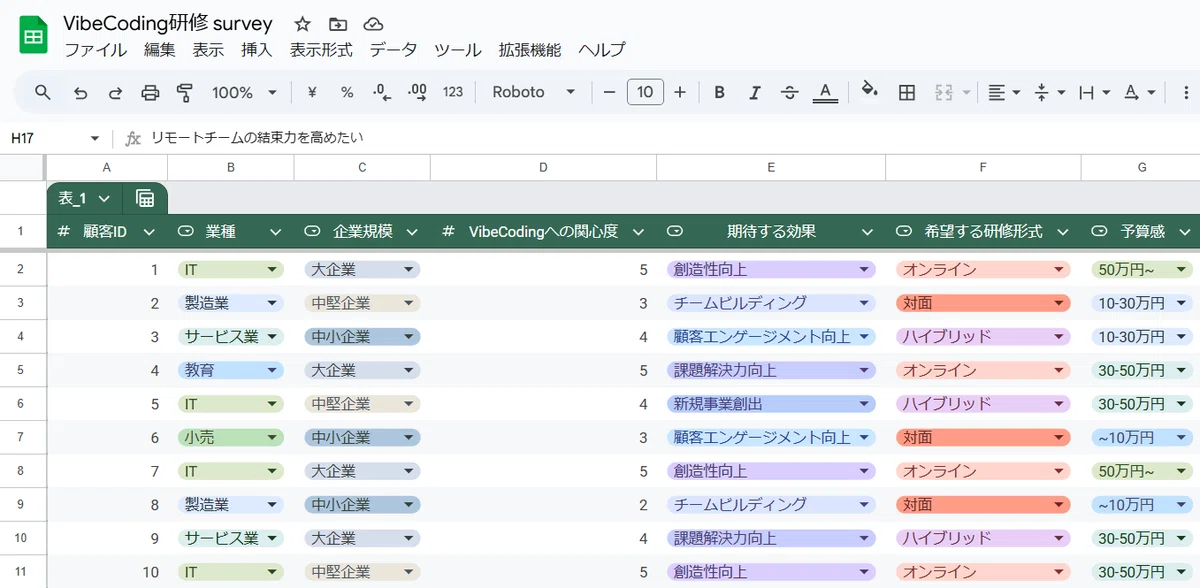Image resolution: width=1200 pixels, height=588 pixels.
Task: Open 希望する研修形式 header dropdown
Action: pyautogui.click(x=1062, y=232)
